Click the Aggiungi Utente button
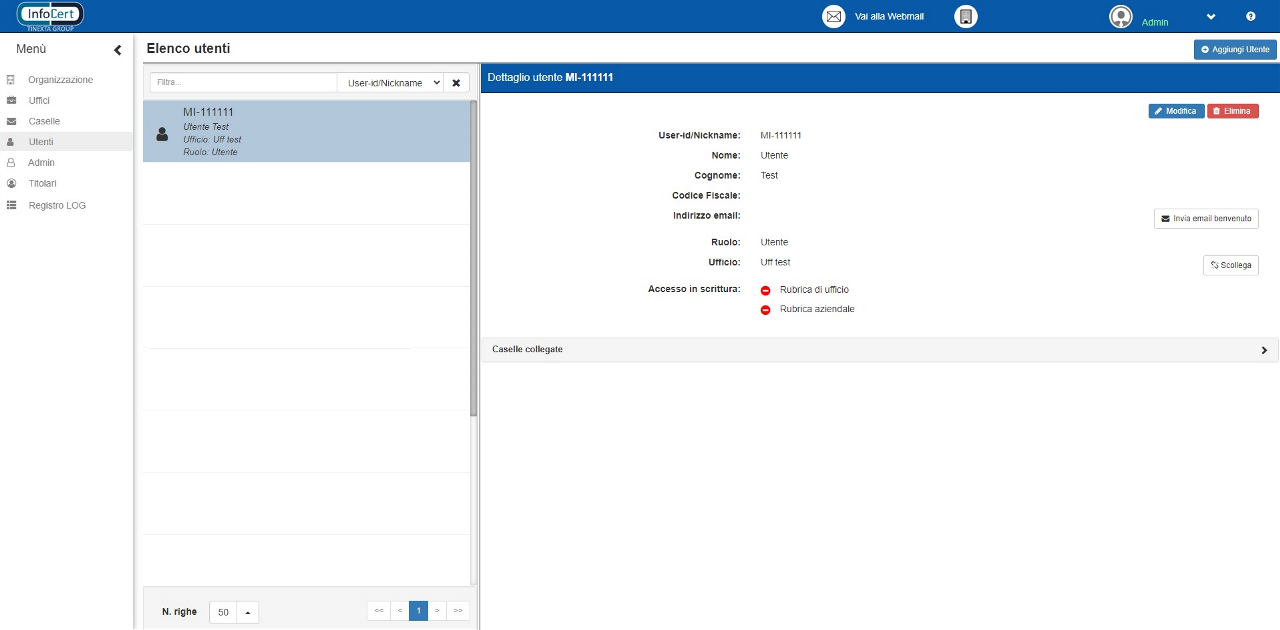 (x=1234, y=49)
